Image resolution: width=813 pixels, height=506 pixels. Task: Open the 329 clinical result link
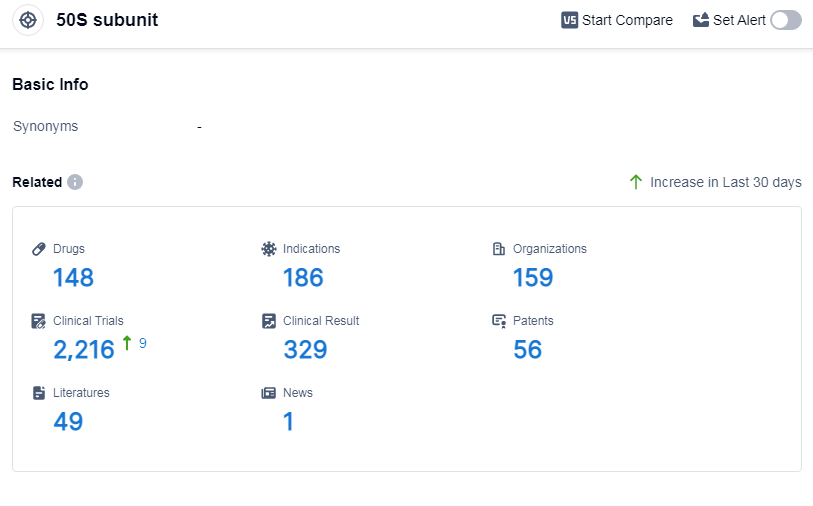click(x=305, y=350)
